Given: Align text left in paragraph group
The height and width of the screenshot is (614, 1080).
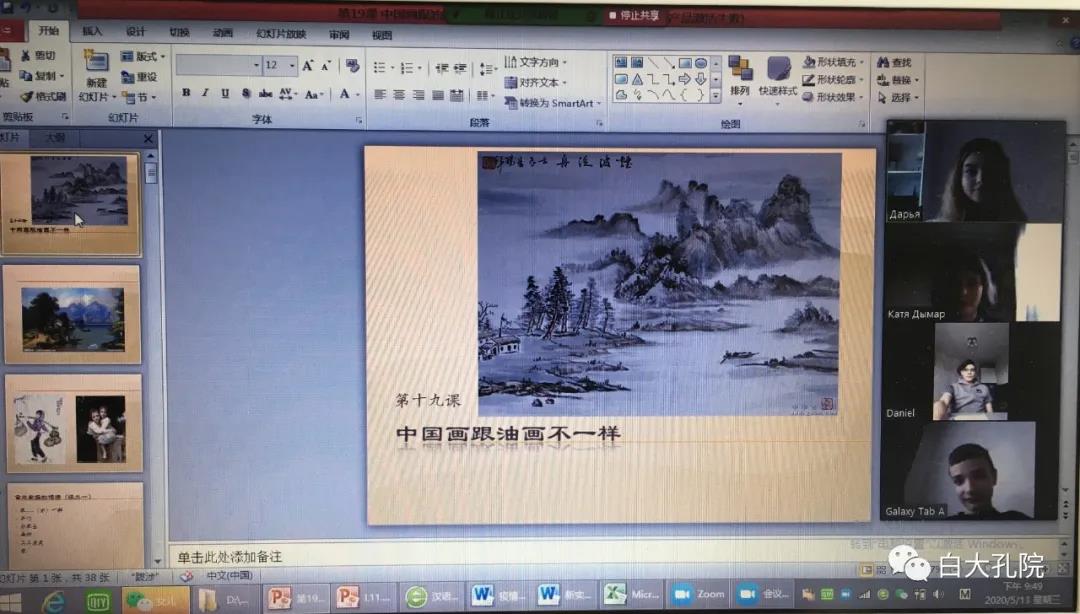Looking at the screenshot, I should coord(380,94).
